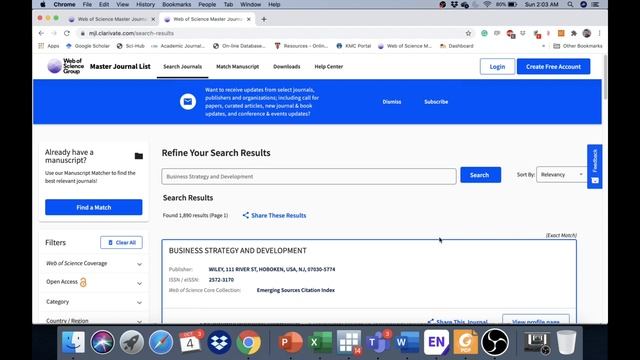This screenshot has height=360, width=640.
Task: Launch PowerPoint from the dock
Action: click(290, 342)
